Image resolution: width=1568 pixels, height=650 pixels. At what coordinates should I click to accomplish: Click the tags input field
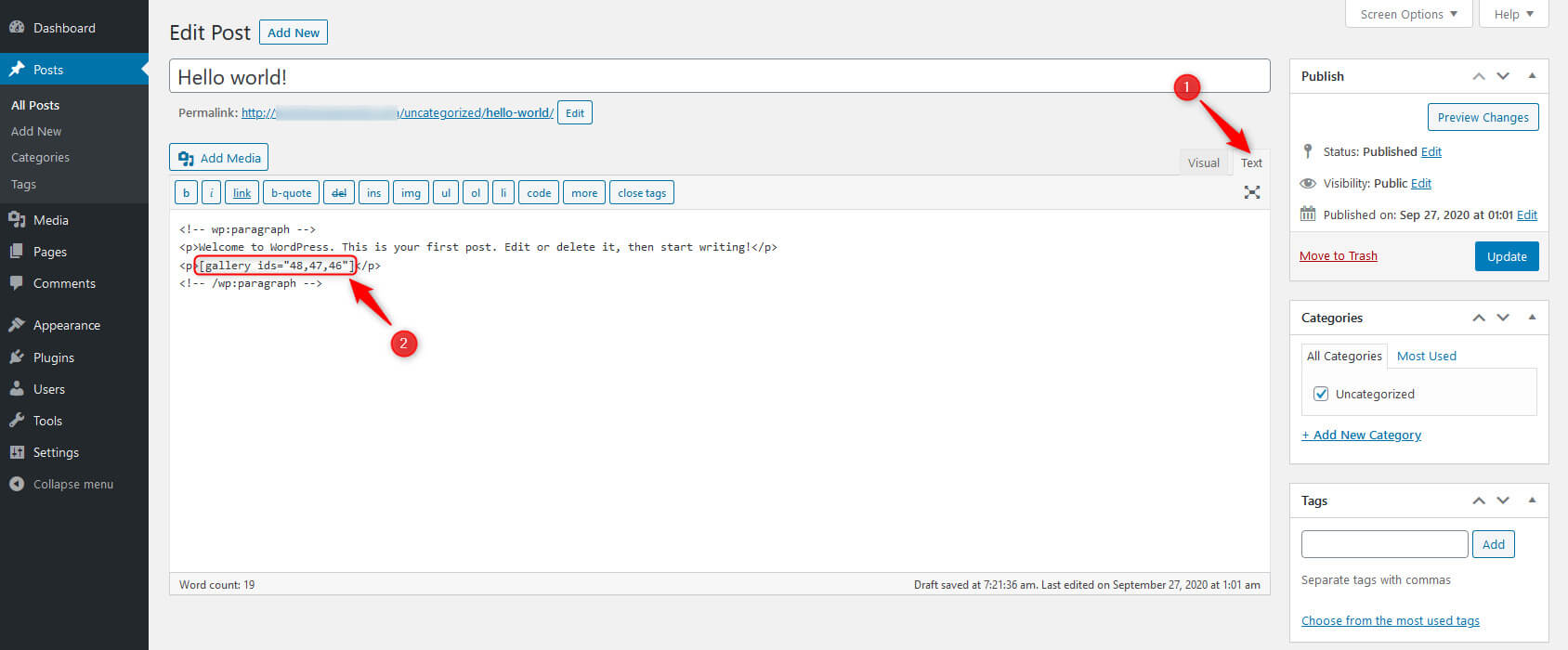(1384, 544)
